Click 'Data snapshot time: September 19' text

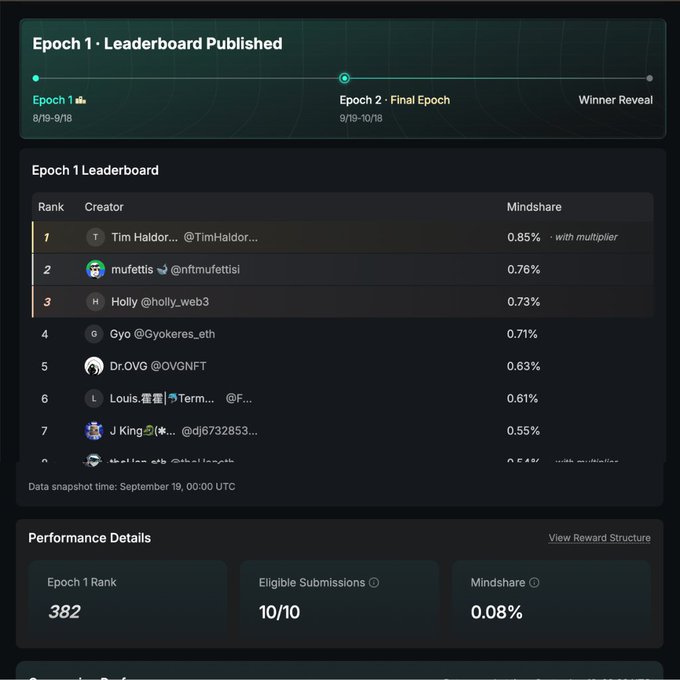pyautogui.click(x=132, y=487)
